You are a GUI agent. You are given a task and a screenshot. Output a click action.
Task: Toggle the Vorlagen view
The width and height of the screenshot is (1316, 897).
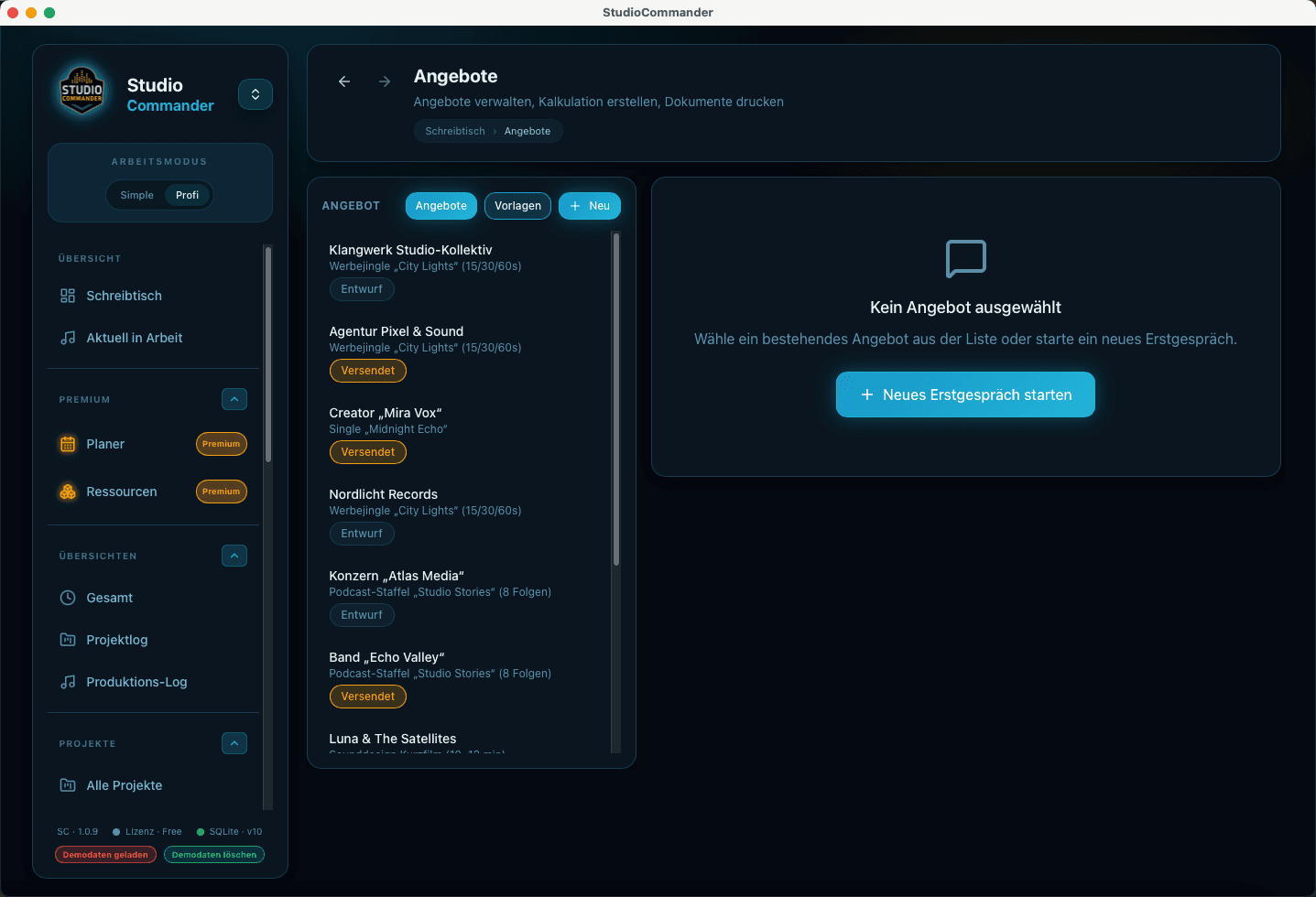point(517,206)
